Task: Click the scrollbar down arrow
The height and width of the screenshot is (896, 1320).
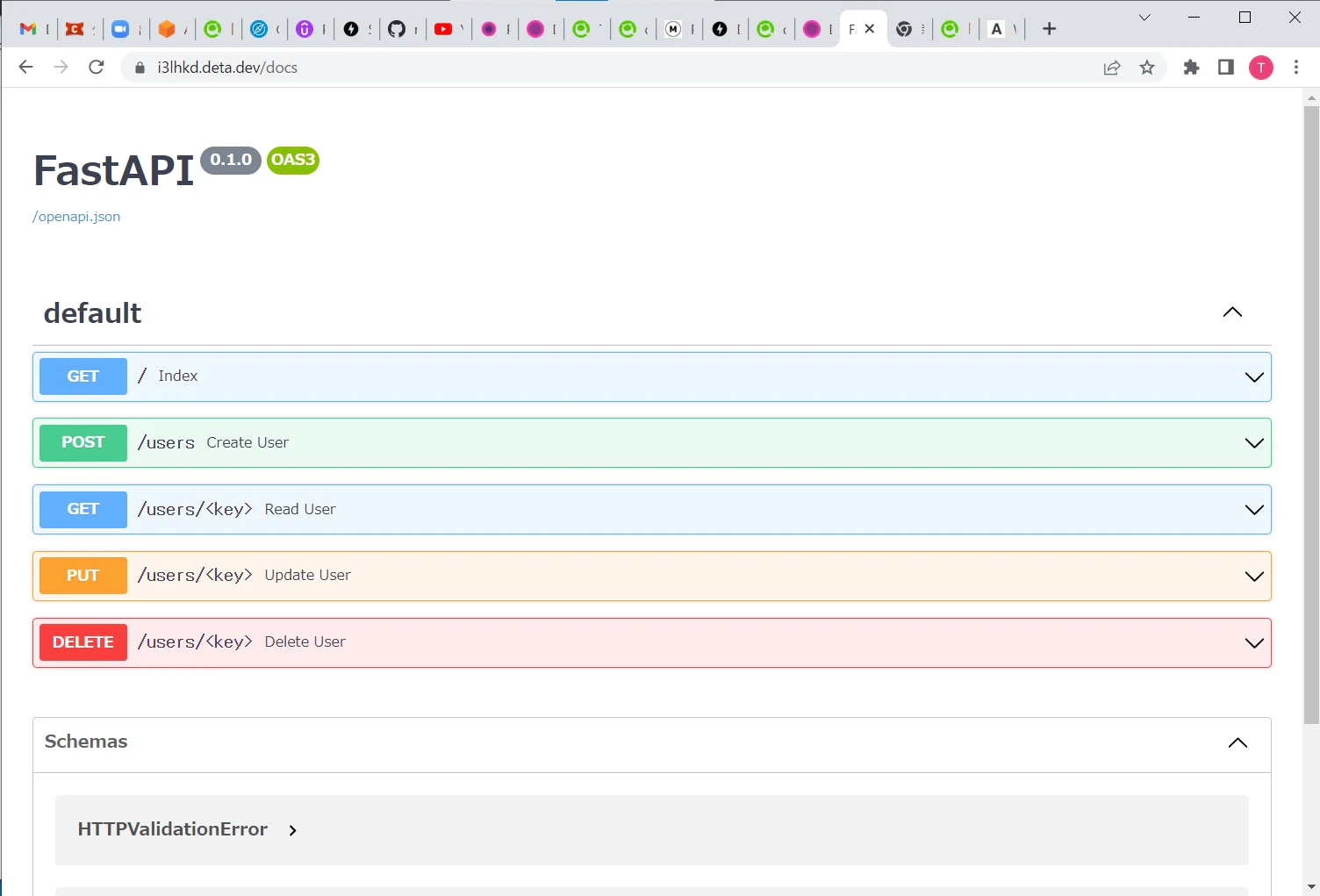Action: pyautogui.click(x=1311, y=886)
